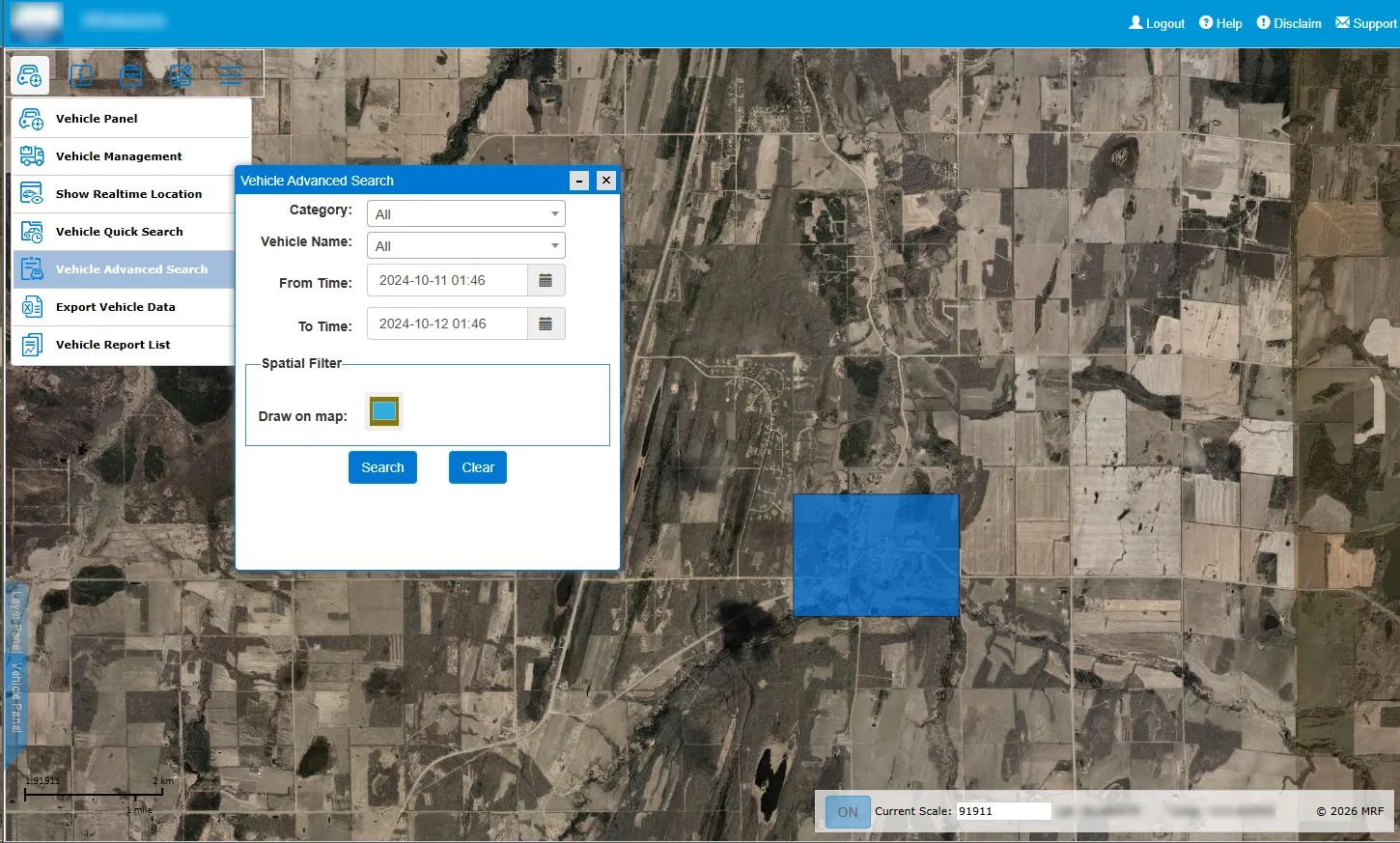
Task: Expand the Vehicle Name dropdown
Action: click(x=466, y=245)
